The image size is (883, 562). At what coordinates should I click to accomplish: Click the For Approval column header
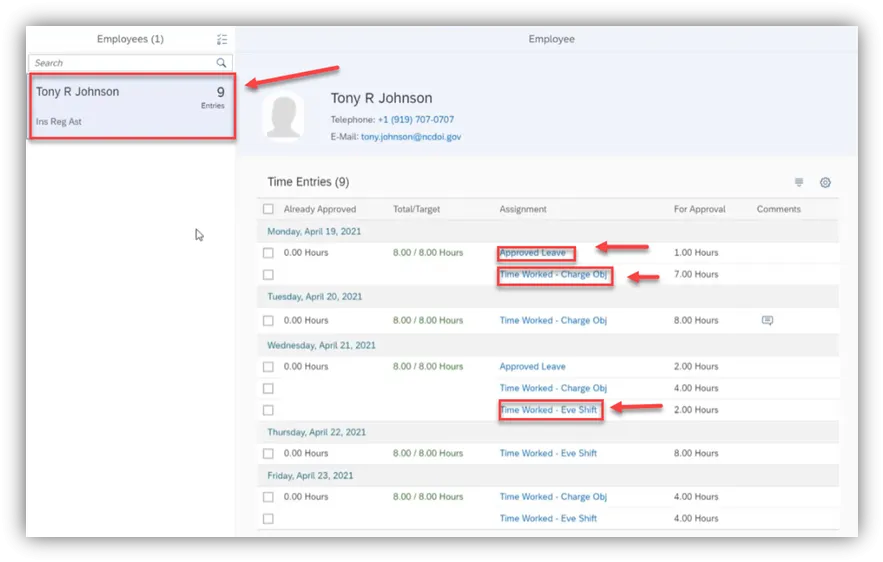(x=700, y=210)
